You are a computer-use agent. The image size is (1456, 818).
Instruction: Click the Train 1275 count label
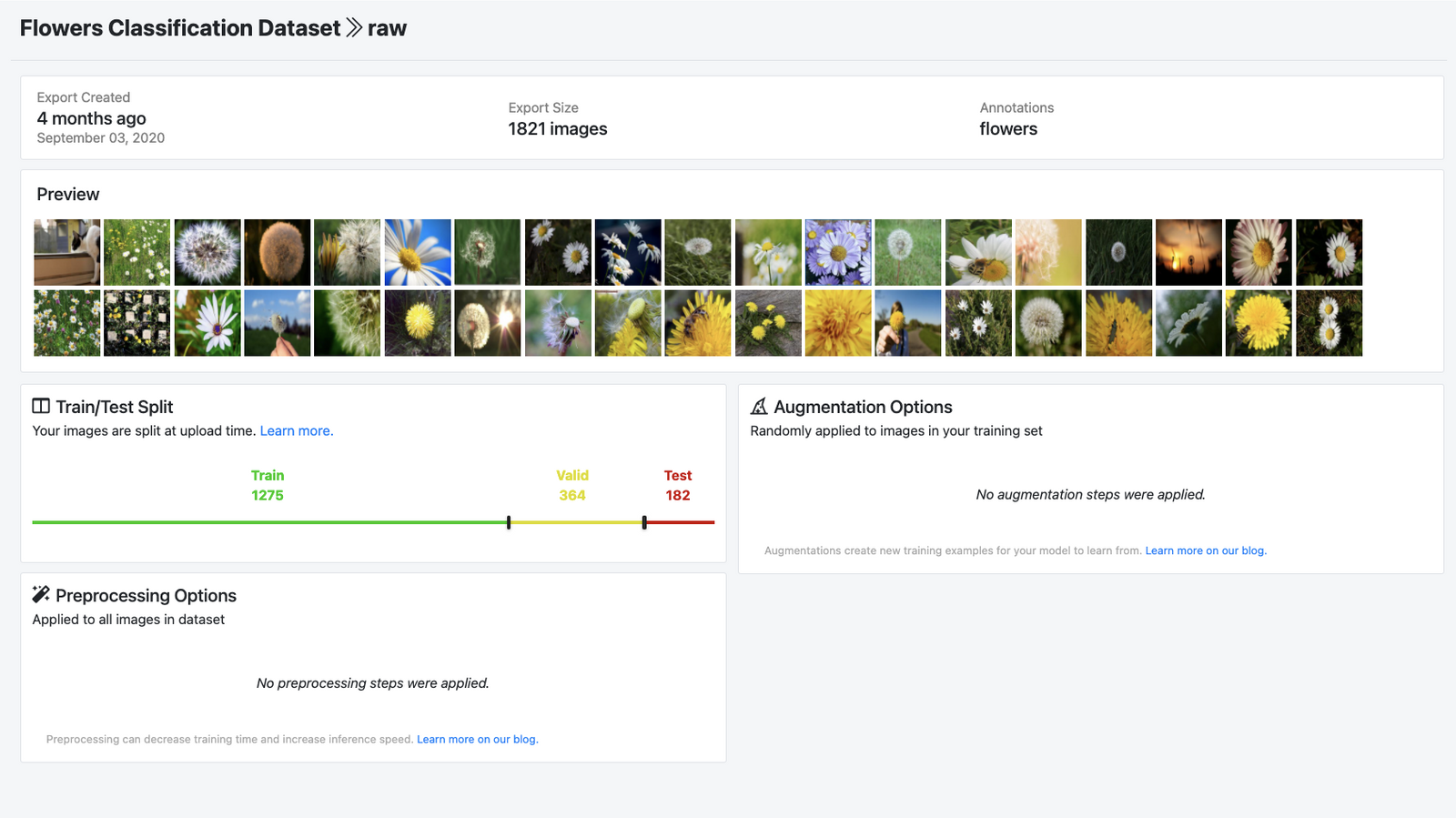coord(268,486)
